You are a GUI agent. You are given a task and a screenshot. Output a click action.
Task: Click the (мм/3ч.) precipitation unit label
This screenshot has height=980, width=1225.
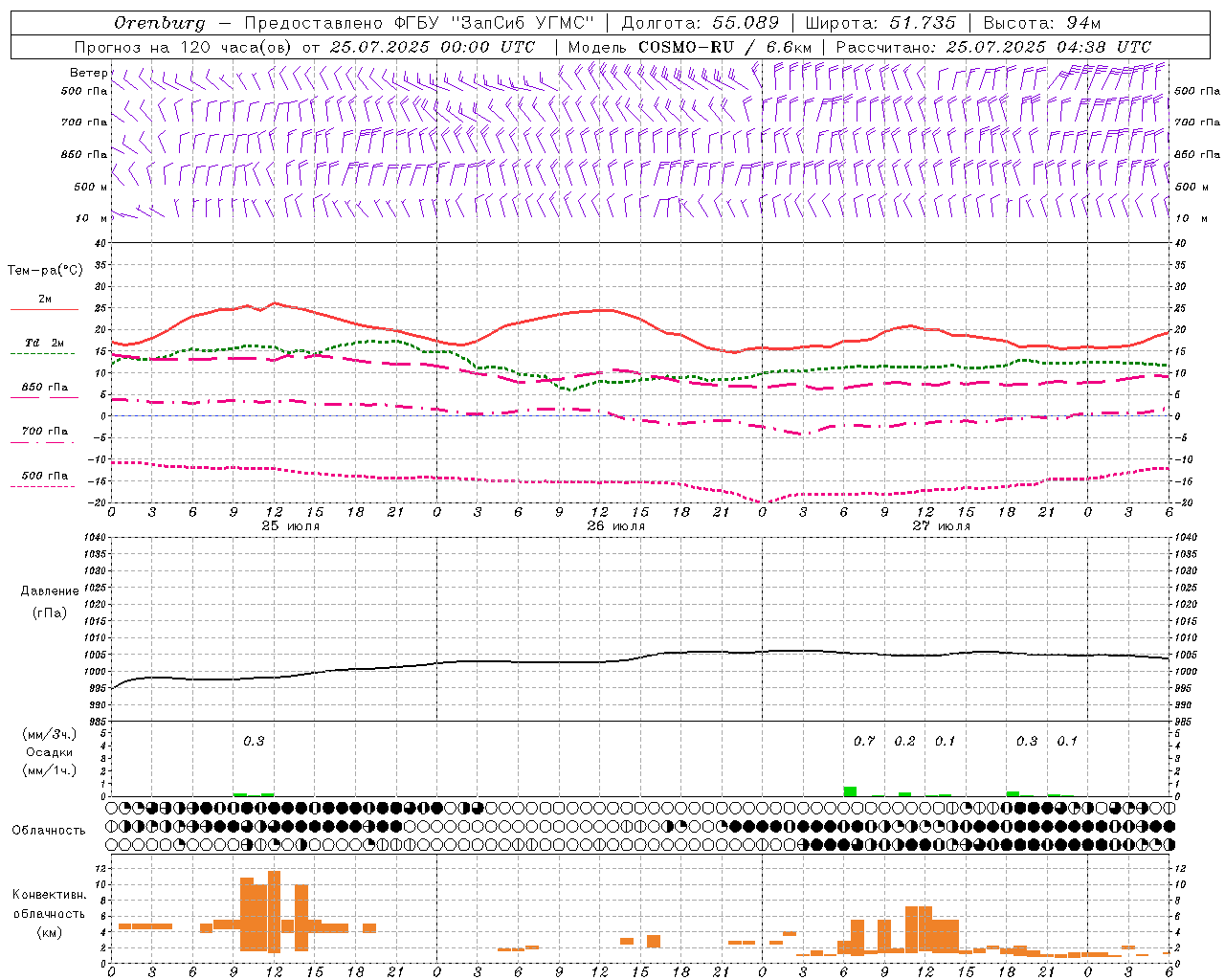pos(49,734)
